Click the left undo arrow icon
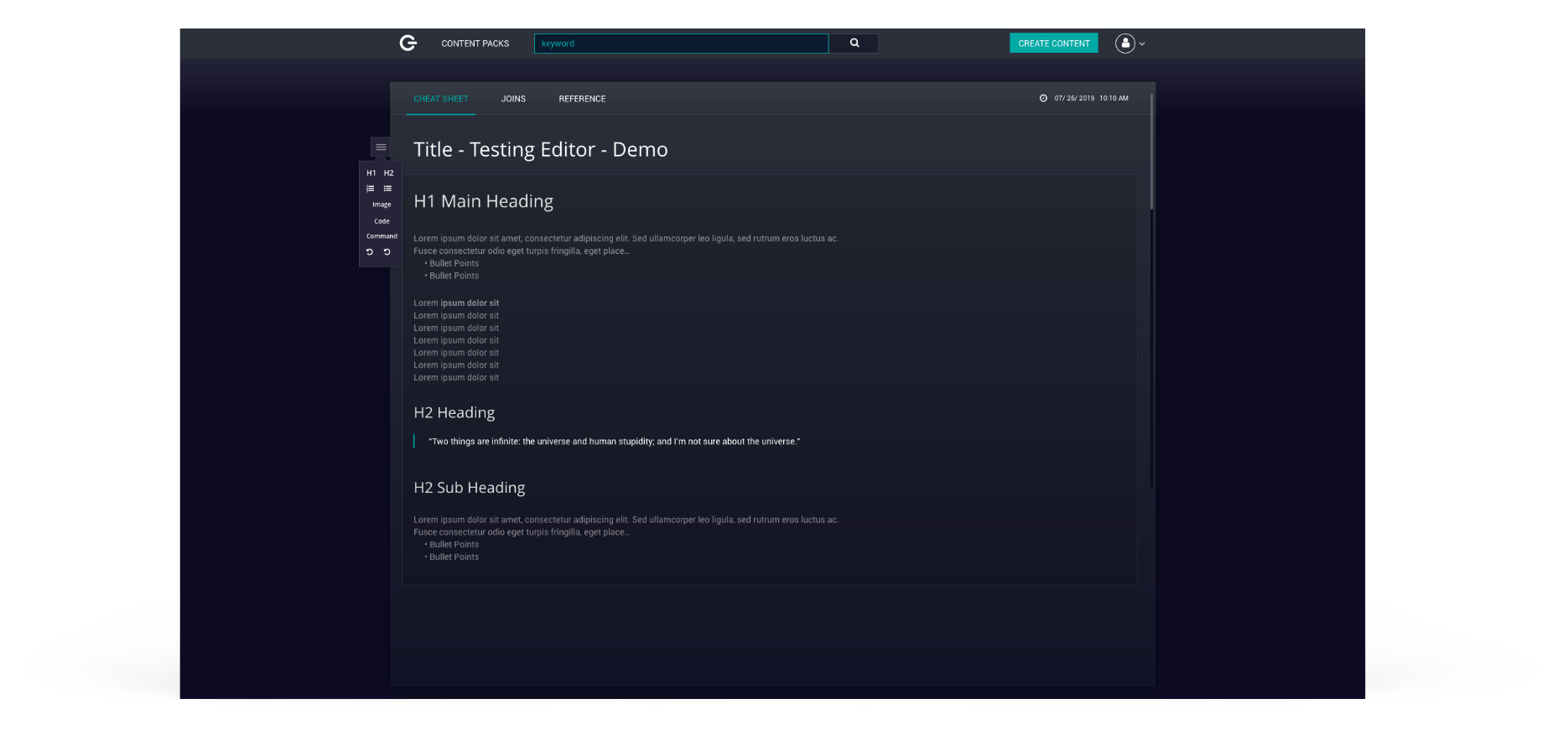Screen dimensions: 1568x740 pyautogui.click(x=369, y=251)
